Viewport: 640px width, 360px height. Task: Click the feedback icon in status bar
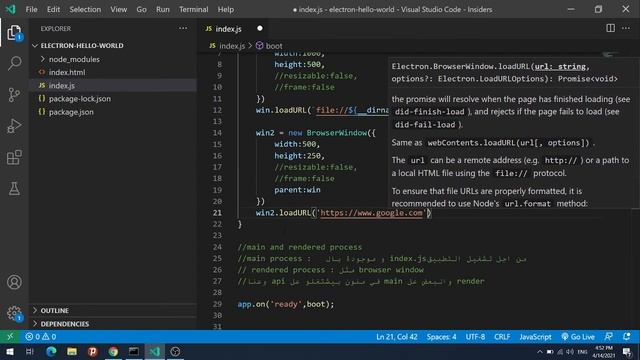608,337
